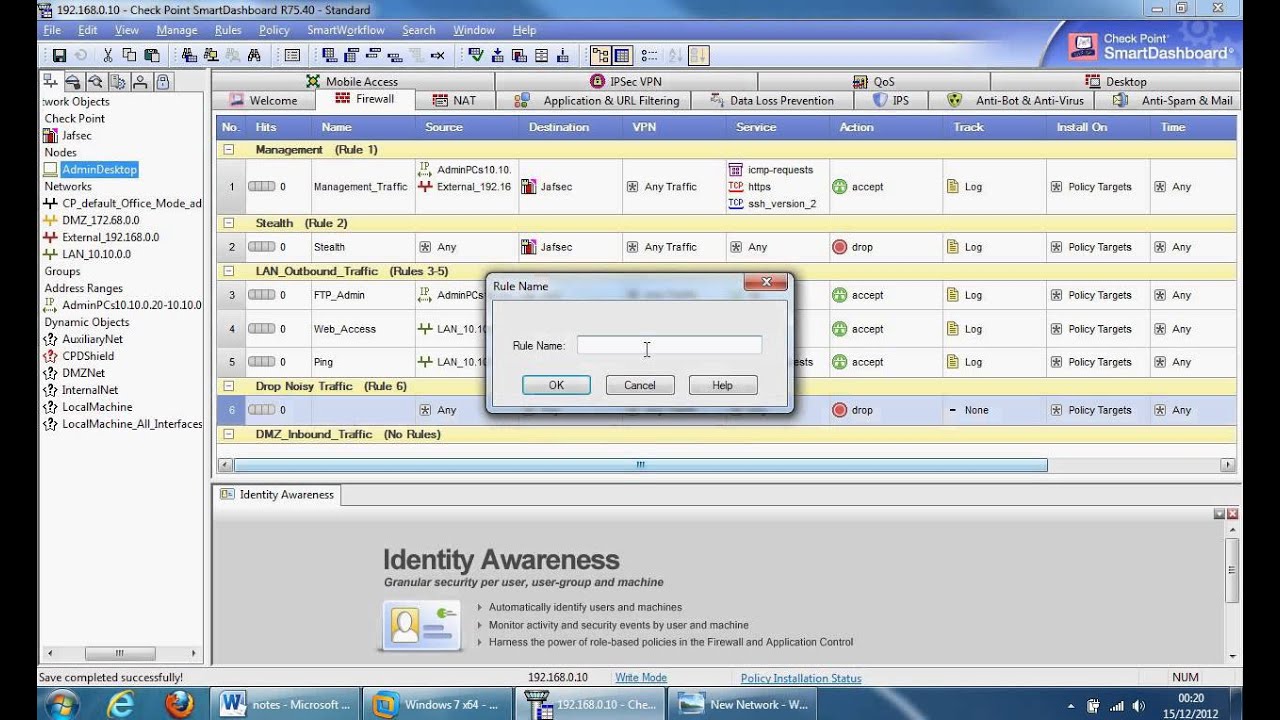
Task: Open the File menu
Action: coord(52,30)
